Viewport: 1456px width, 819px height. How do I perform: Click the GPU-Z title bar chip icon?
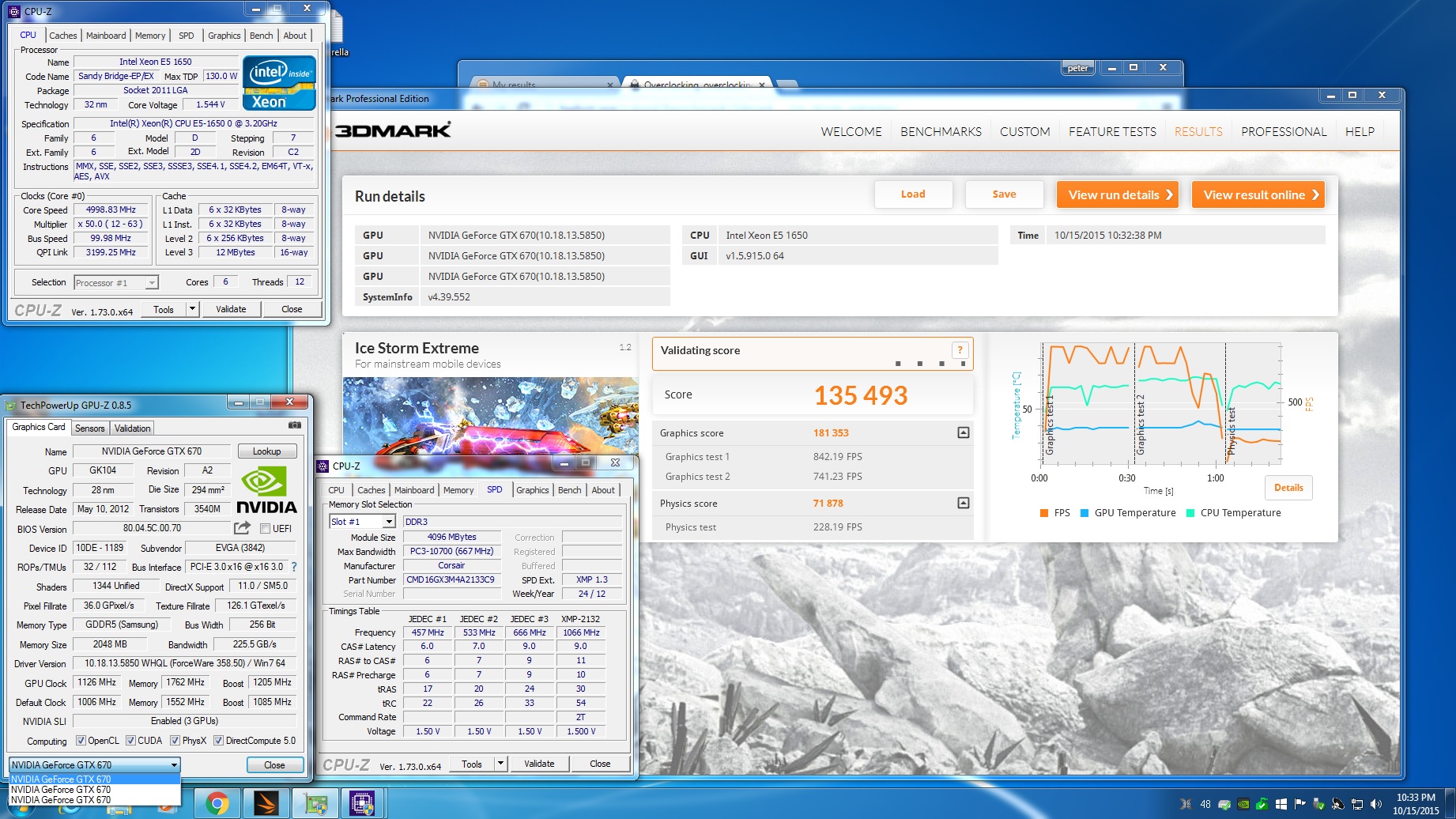pyautogui.click(x=11, y=406)
